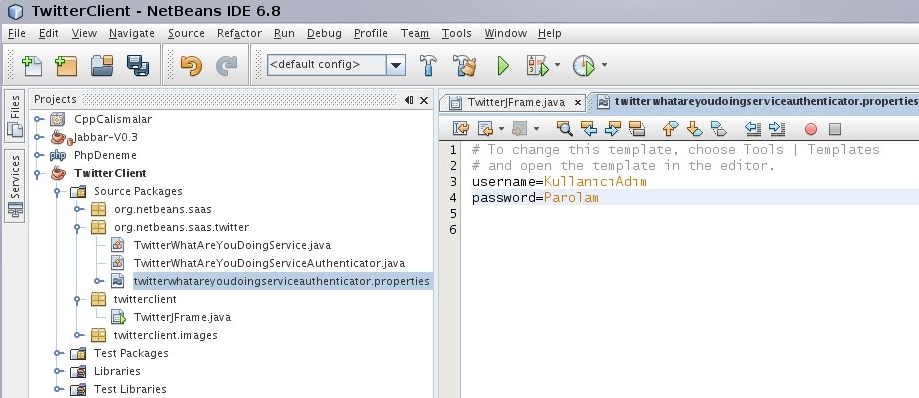Viewport: 919px width, 398px height.
Task: Open the Source menu
Action: point(186,33)
